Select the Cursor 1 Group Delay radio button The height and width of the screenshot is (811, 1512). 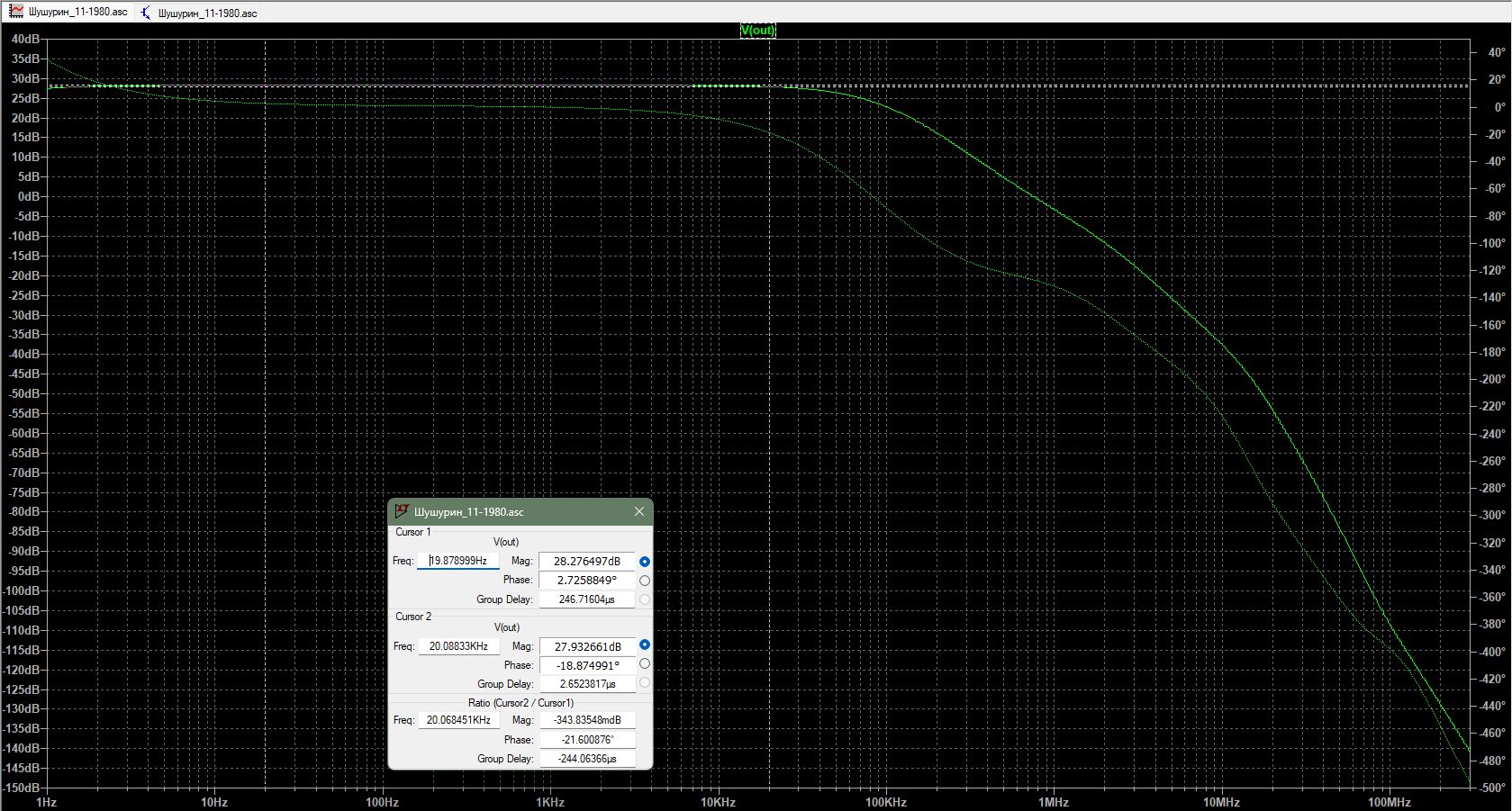[x=645, y=599]
